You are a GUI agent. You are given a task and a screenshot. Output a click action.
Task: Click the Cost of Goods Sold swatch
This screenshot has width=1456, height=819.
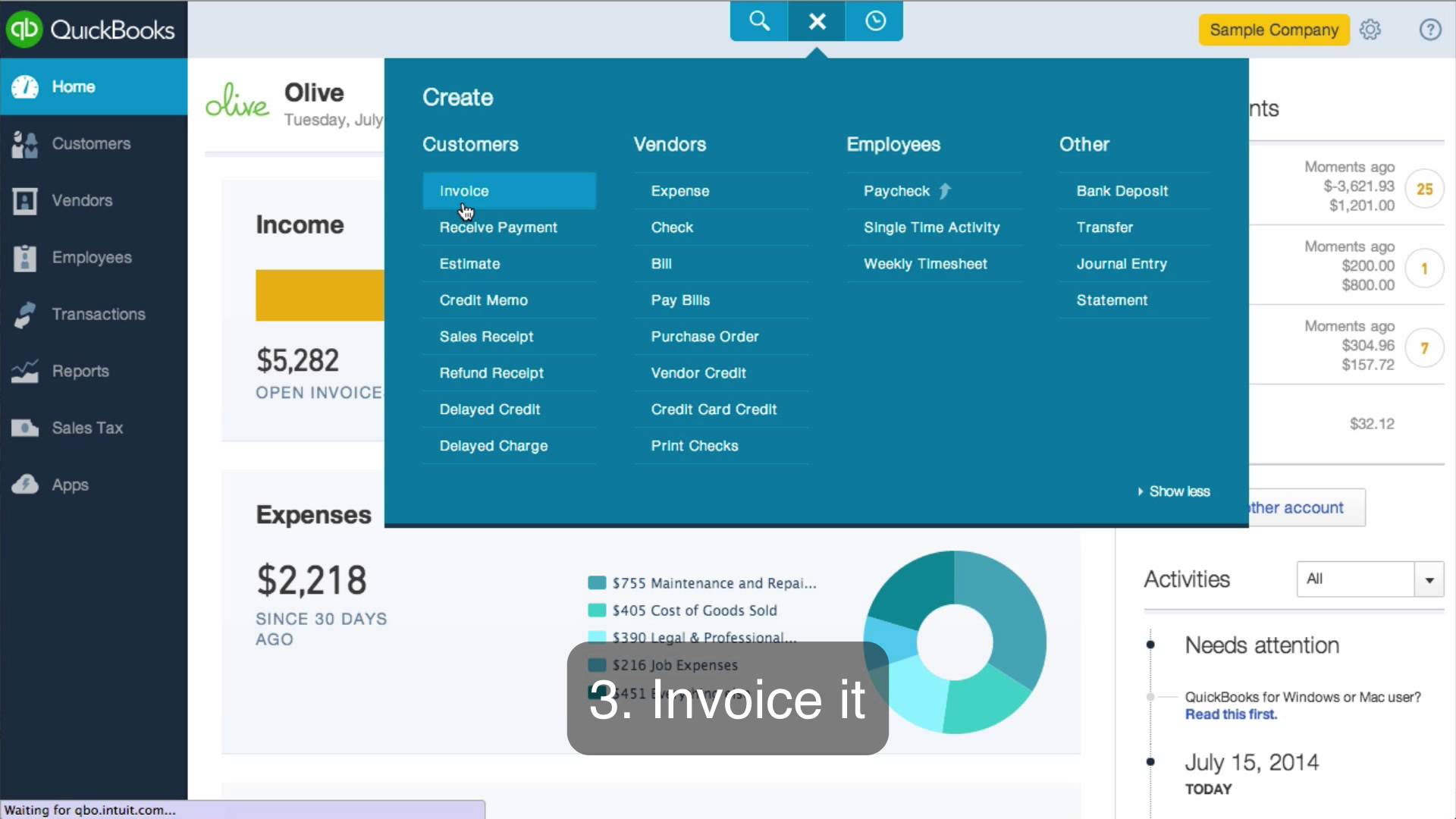[597, 610]
